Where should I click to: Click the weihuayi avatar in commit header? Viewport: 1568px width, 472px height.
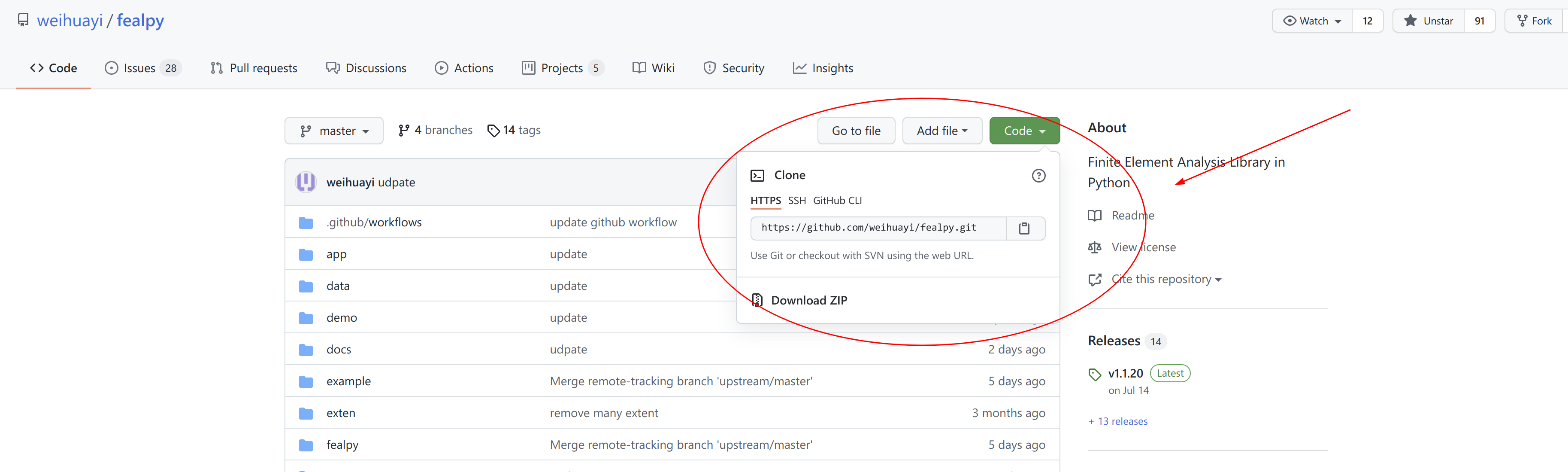pyautogui.click(x=306, y=182)
